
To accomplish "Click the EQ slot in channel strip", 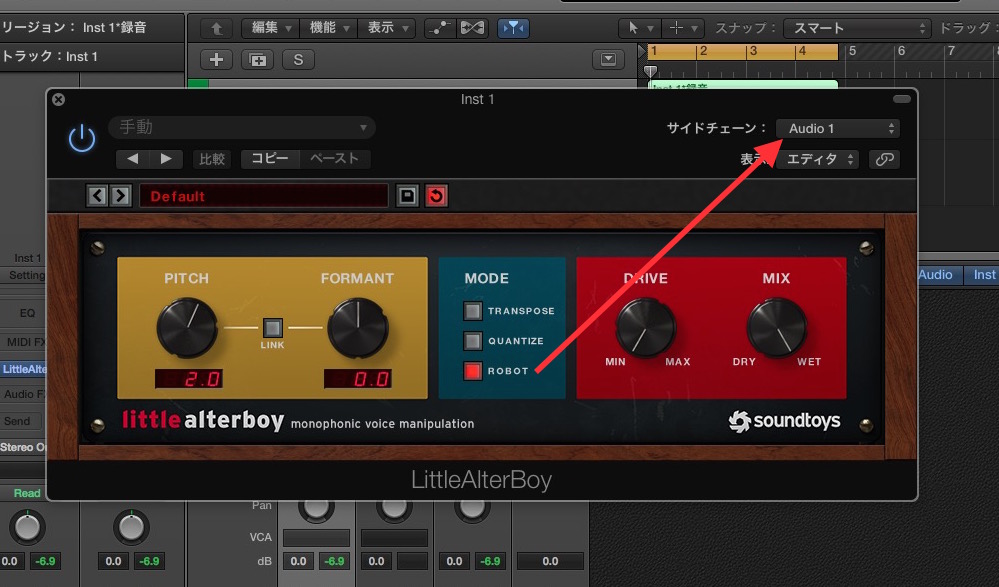I will (x=27, y=313).
